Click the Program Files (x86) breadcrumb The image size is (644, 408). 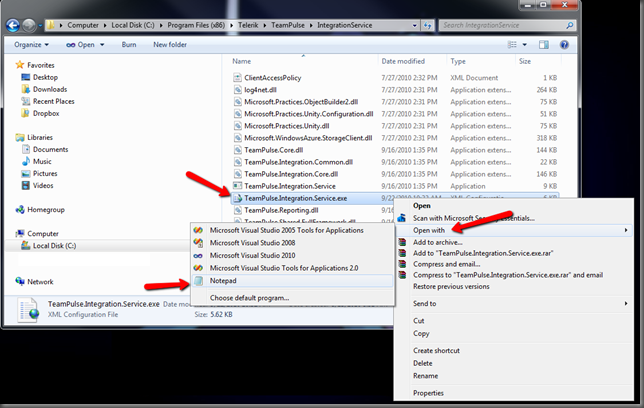pos(196,25)
